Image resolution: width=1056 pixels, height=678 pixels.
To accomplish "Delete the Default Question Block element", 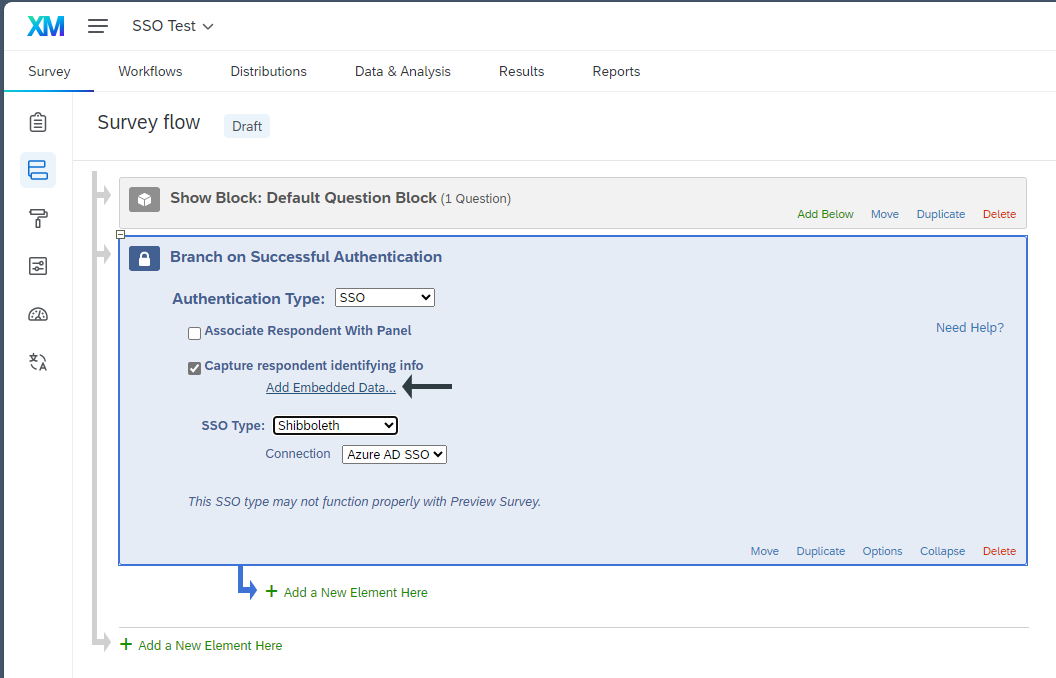I will tap(998, 214).
